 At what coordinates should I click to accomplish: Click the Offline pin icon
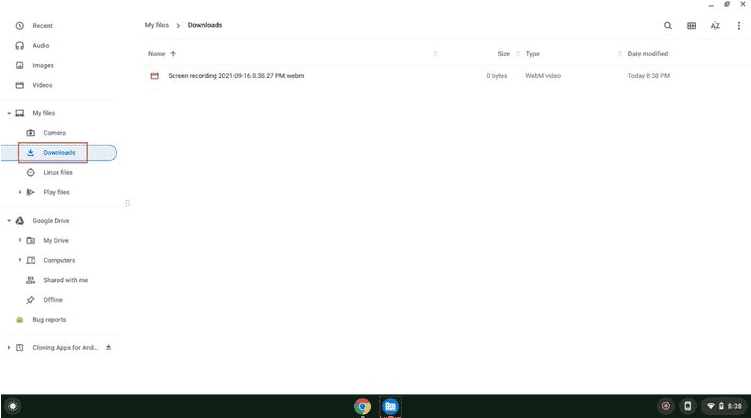tap(31, 300)
